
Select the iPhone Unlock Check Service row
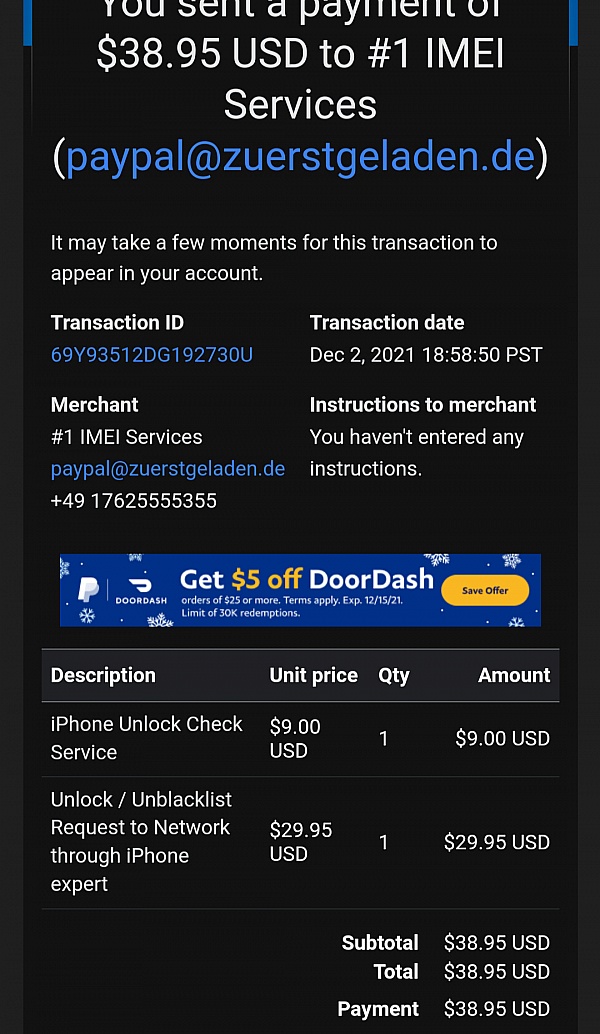[147, 738]
